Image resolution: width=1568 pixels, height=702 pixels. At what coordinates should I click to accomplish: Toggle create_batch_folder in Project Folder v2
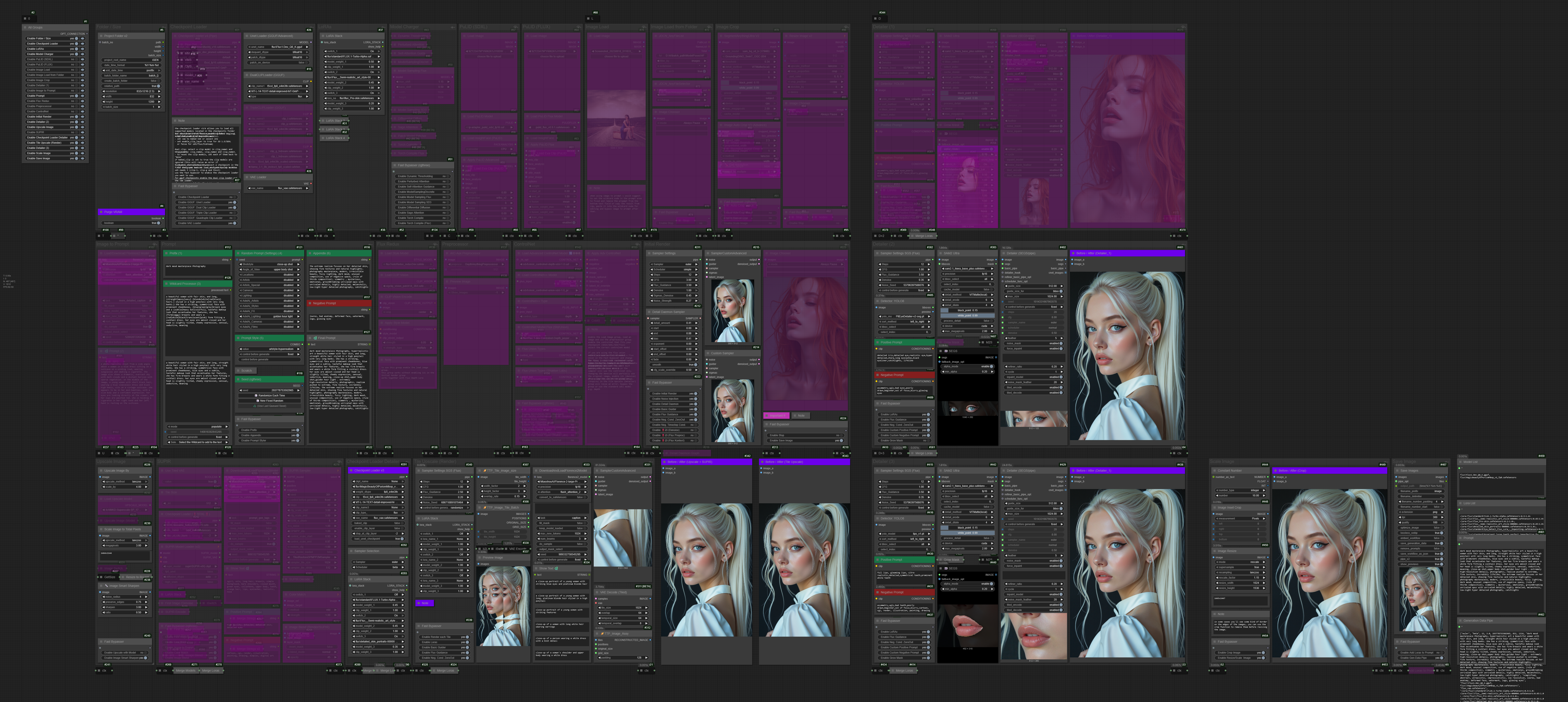click(x=159, y=81)
